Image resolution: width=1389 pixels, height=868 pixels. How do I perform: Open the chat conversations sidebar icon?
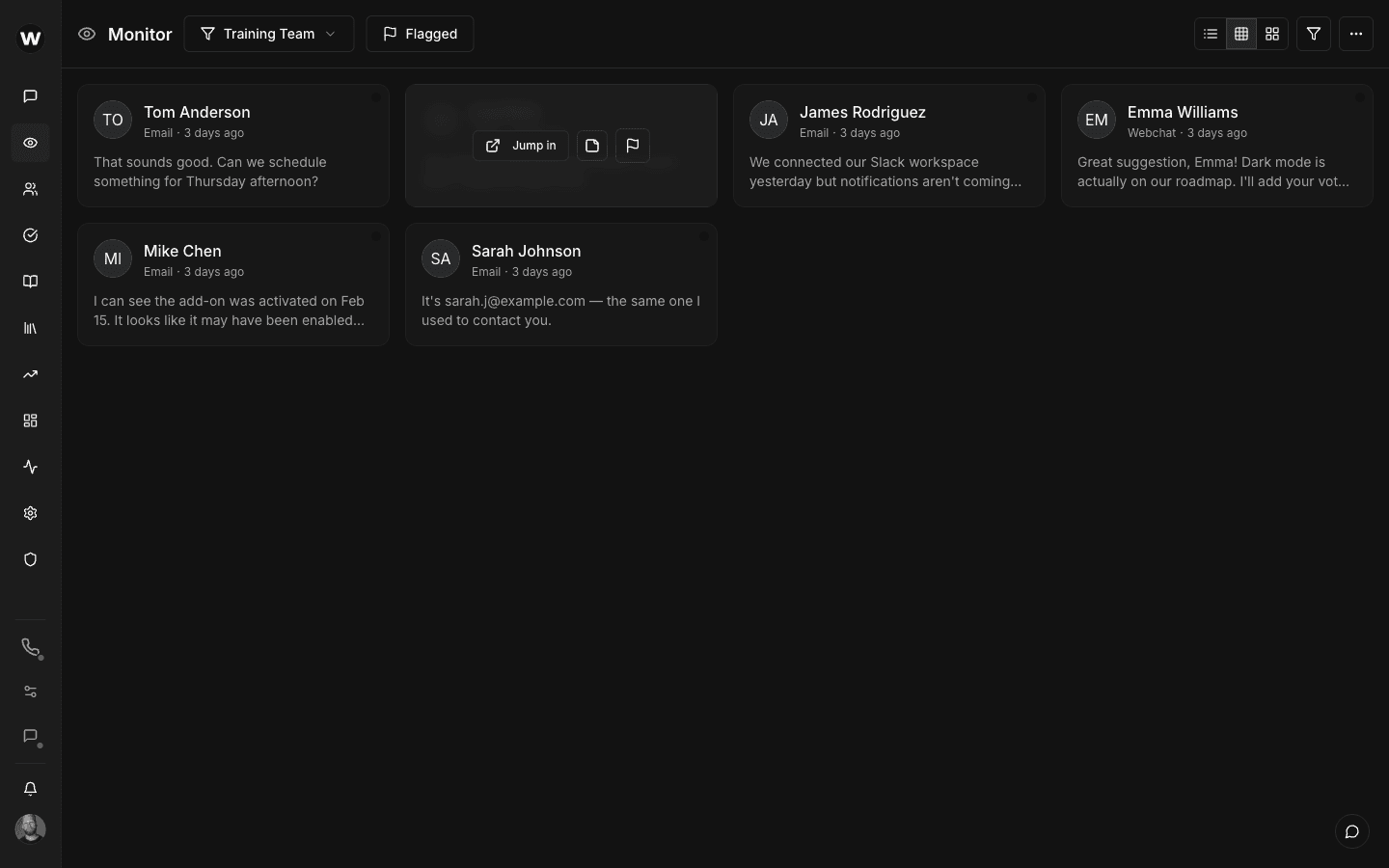pos(30,96)
